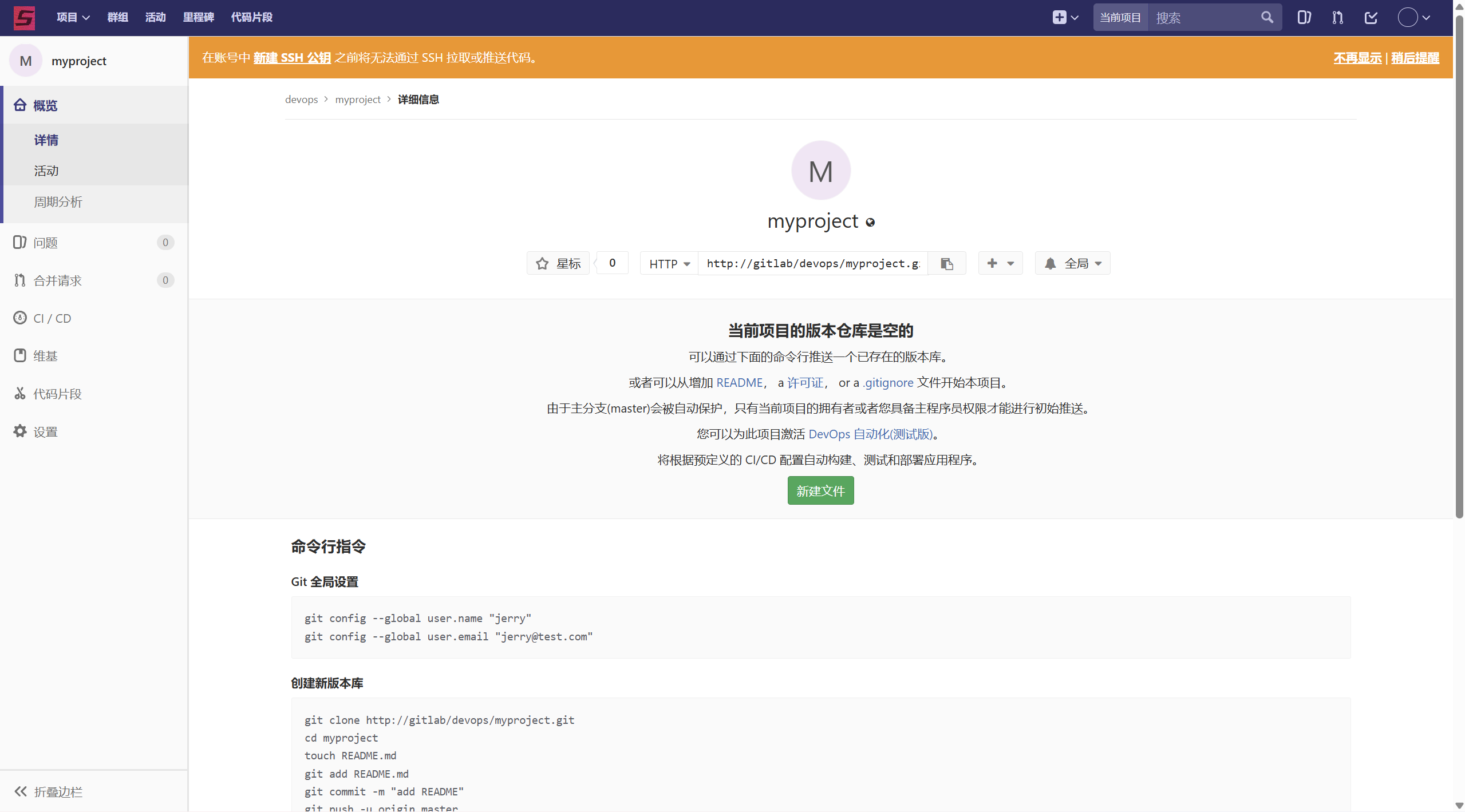Open the HTTP protocol dropdown

click(669, 263)
